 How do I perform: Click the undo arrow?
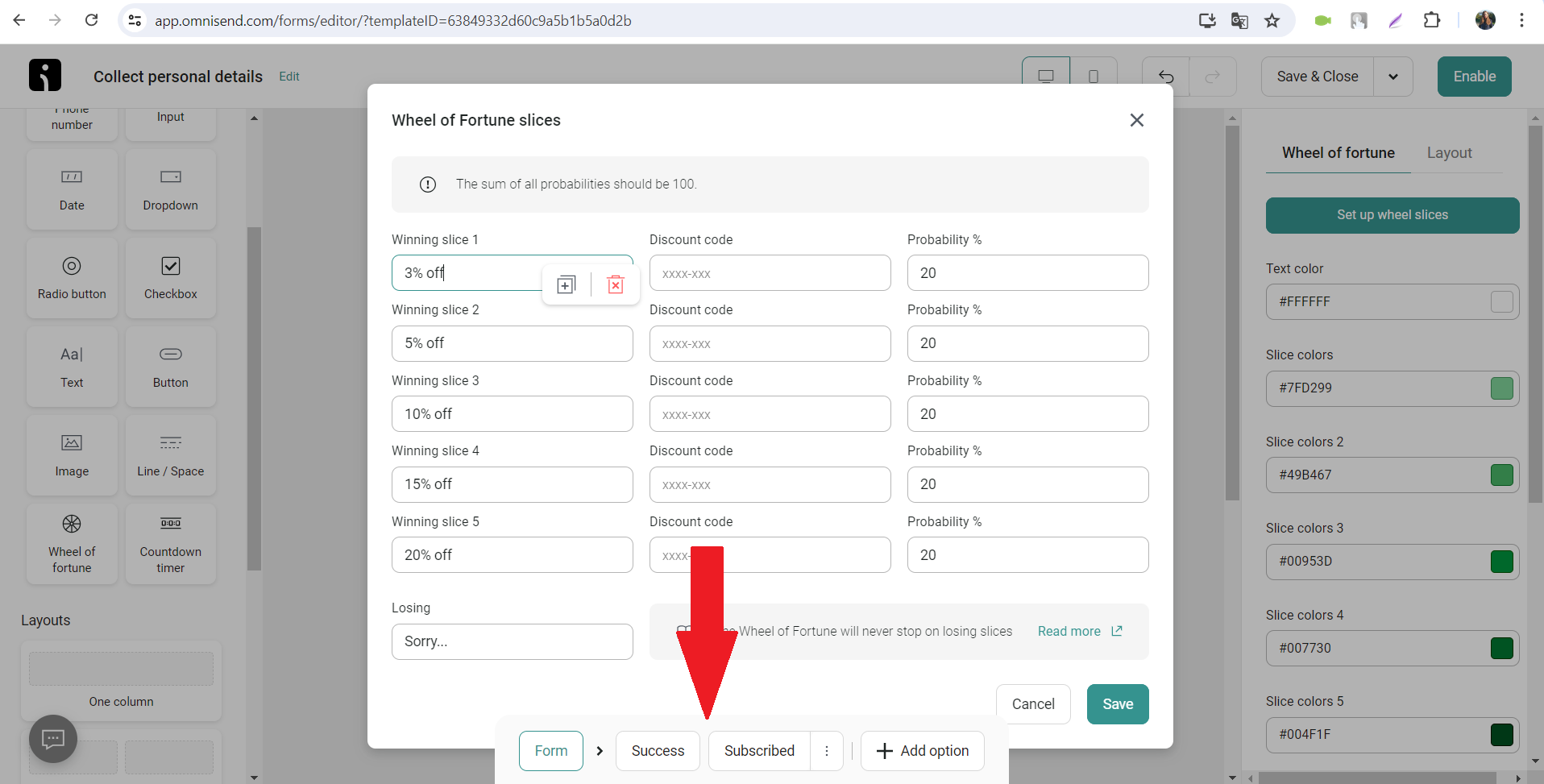coord(1166,77)
